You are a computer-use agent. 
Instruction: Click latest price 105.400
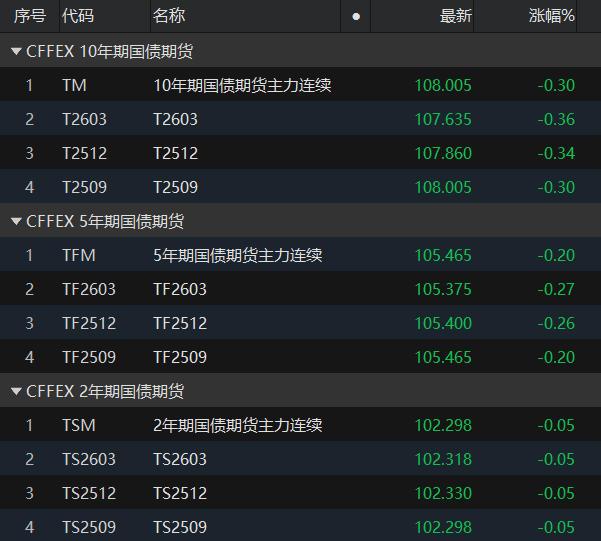443,323
